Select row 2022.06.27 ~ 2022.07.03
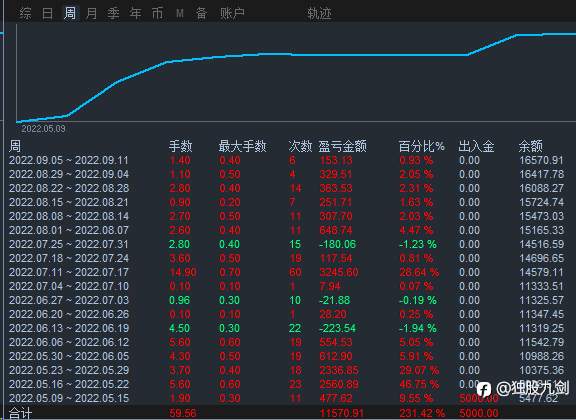 click(287, 300)
